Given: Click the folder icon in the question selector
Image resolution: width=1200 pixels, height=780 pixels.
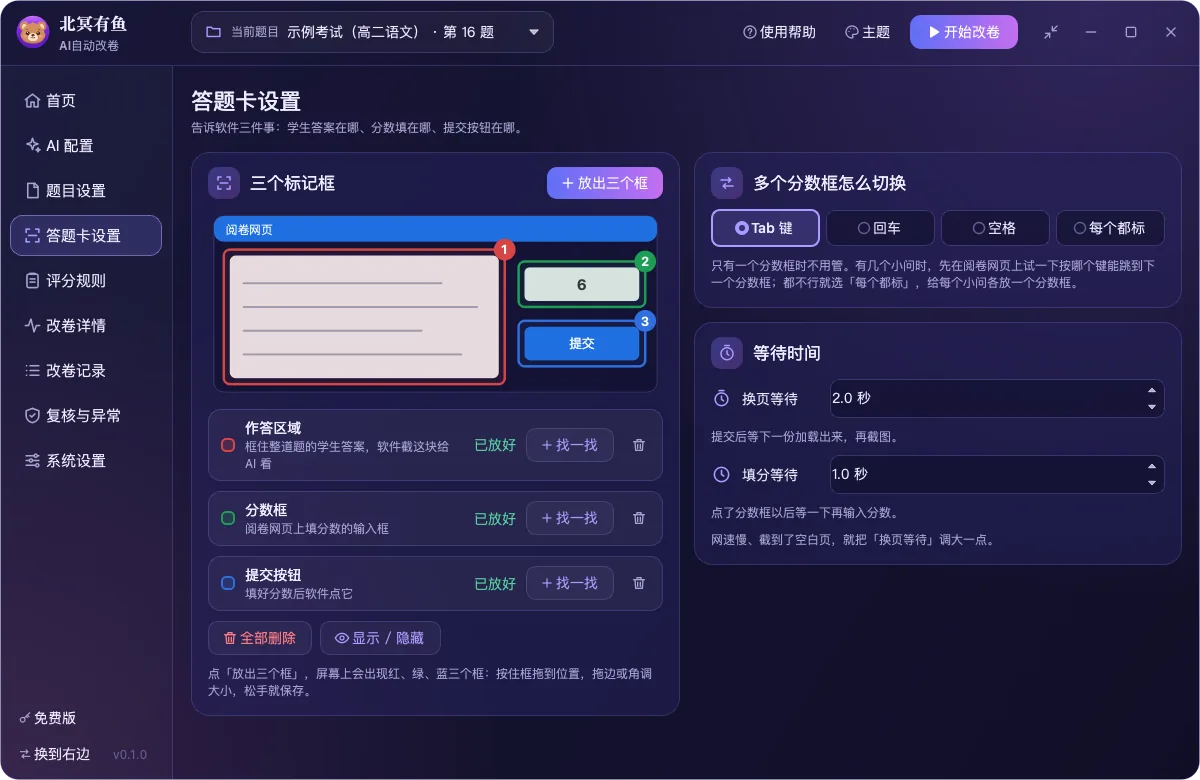Looking at the screenshot, I should click(x=213, y=32).
